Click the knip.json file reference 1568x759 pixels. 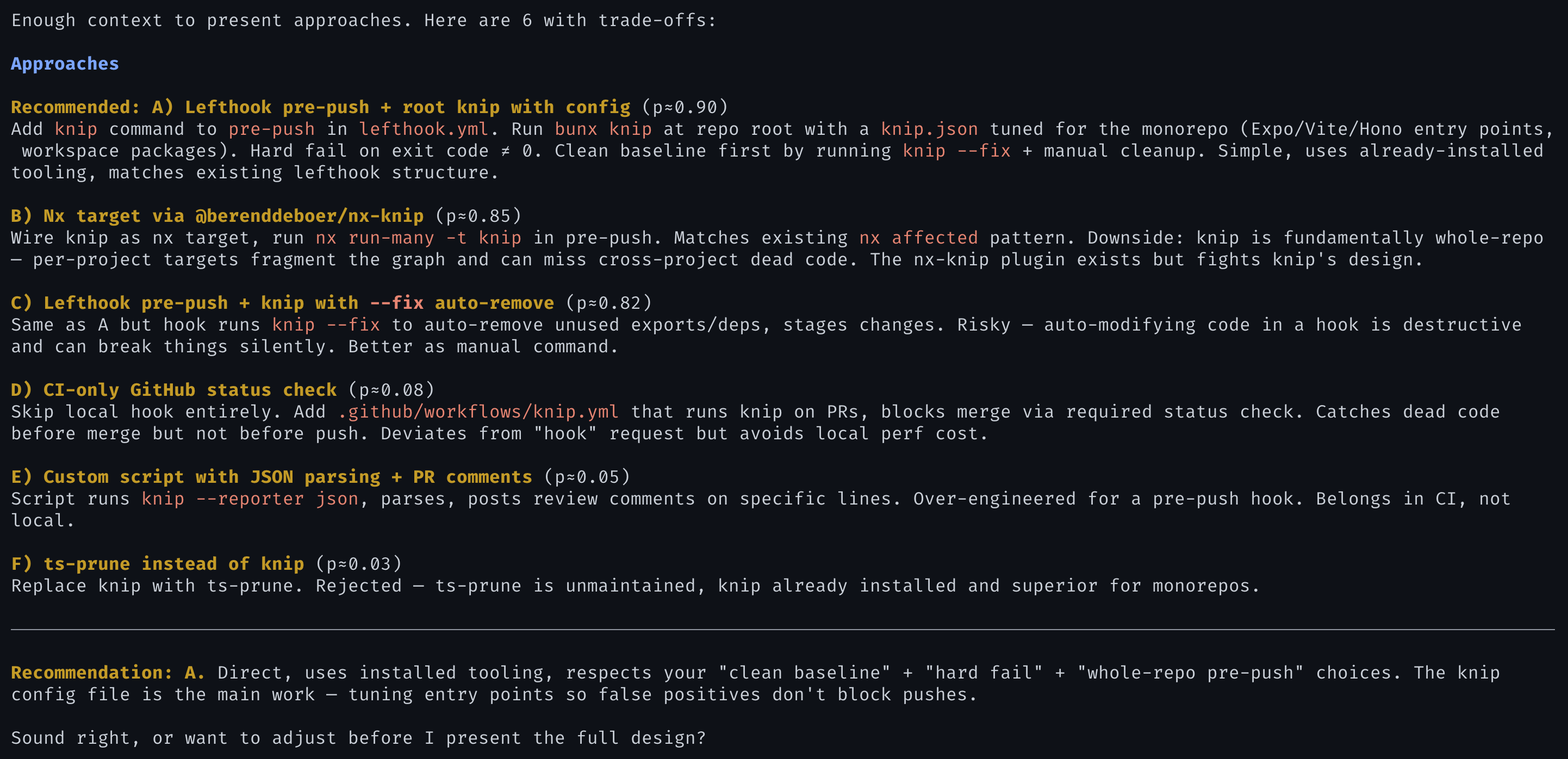(x=930, y=129)
